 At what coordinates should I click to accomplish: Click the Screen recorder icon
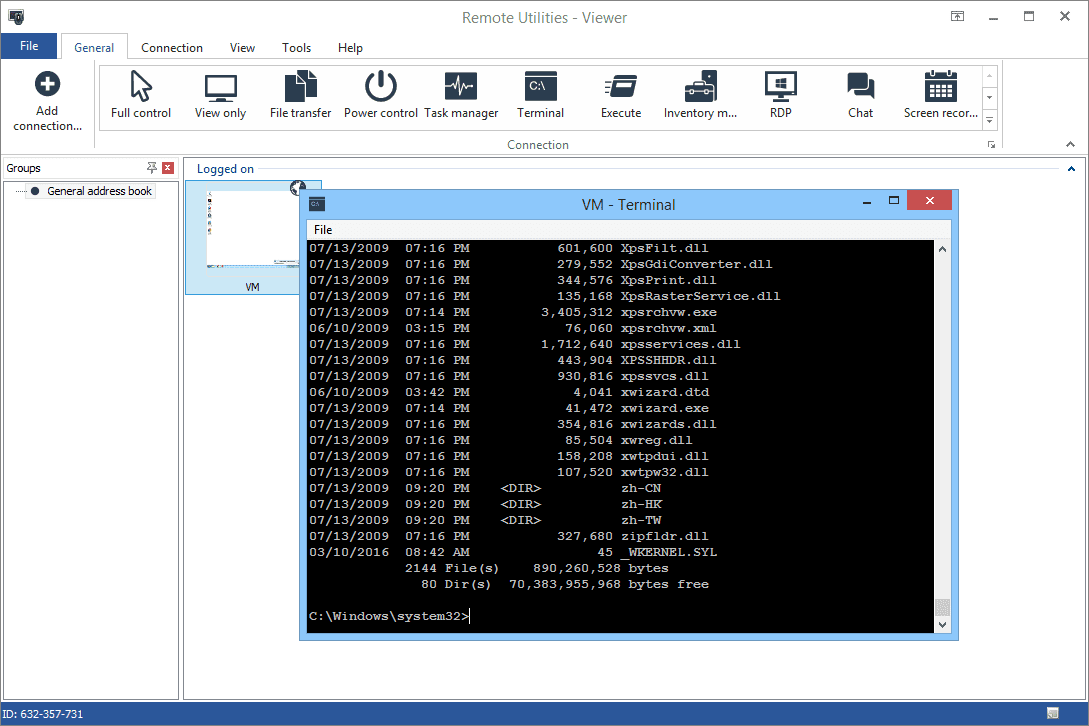941,88
